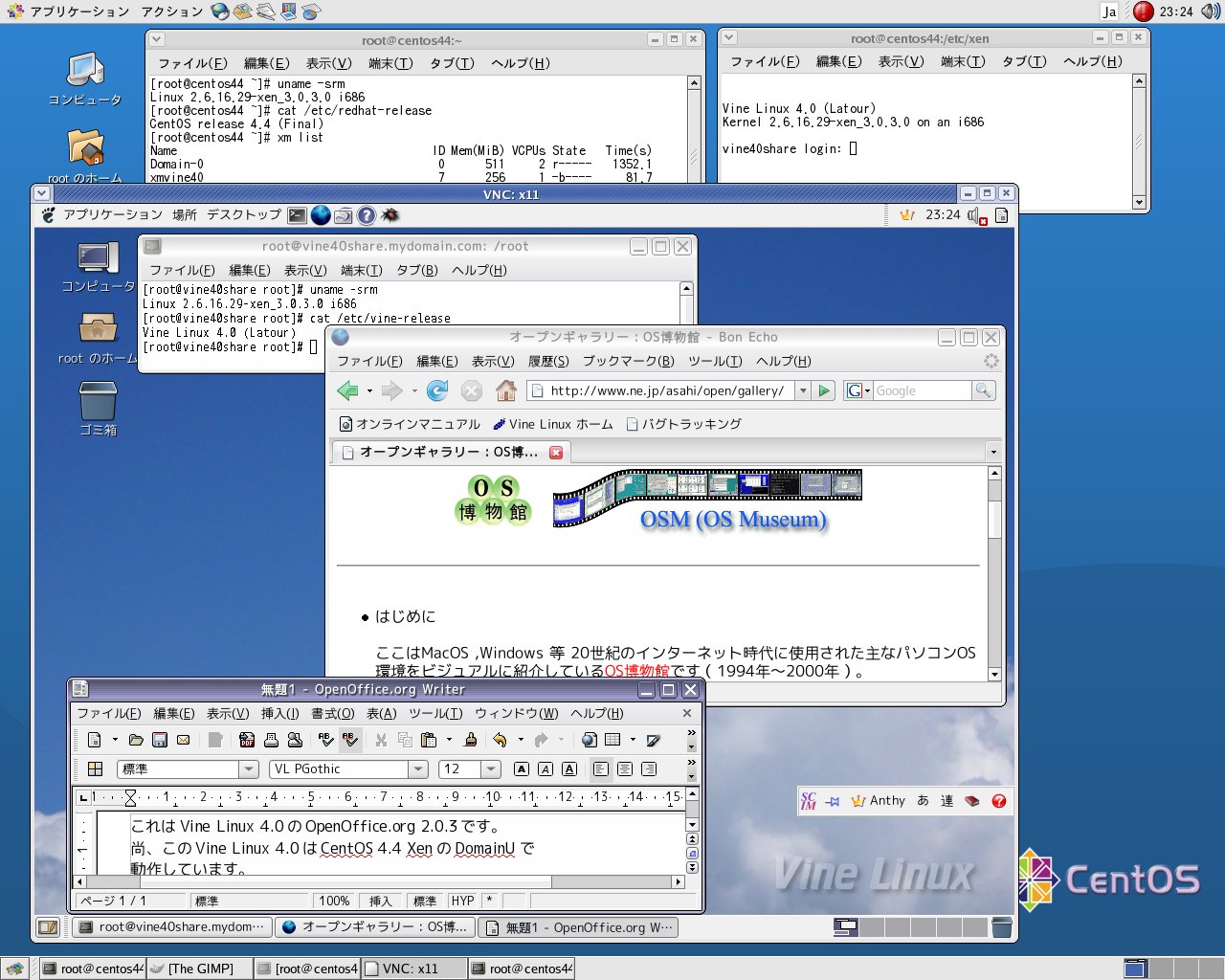
Task: Follow the red 'OS博物館' link in page
Action: 636,671
